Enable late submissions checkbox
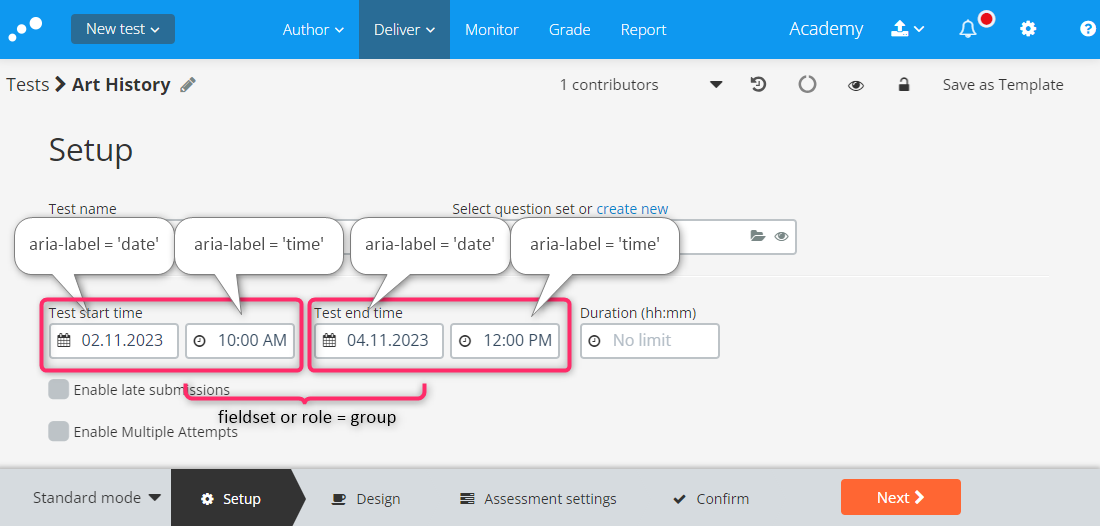Screen dimensions: 1100x526 [58, 389]
